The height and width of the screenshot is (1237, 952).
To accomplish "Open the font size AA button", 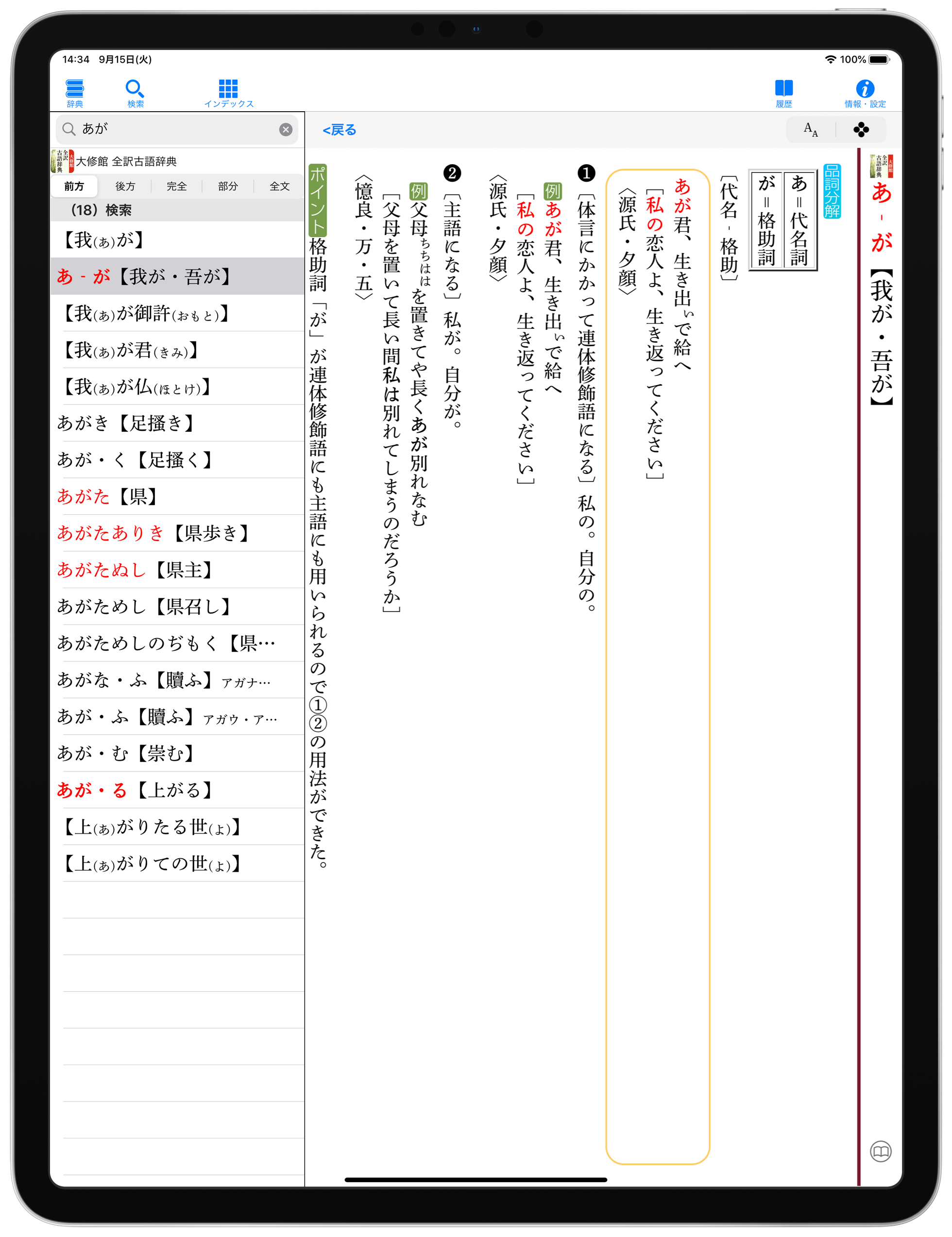I will pyautogui.click(x=811, y=130).
